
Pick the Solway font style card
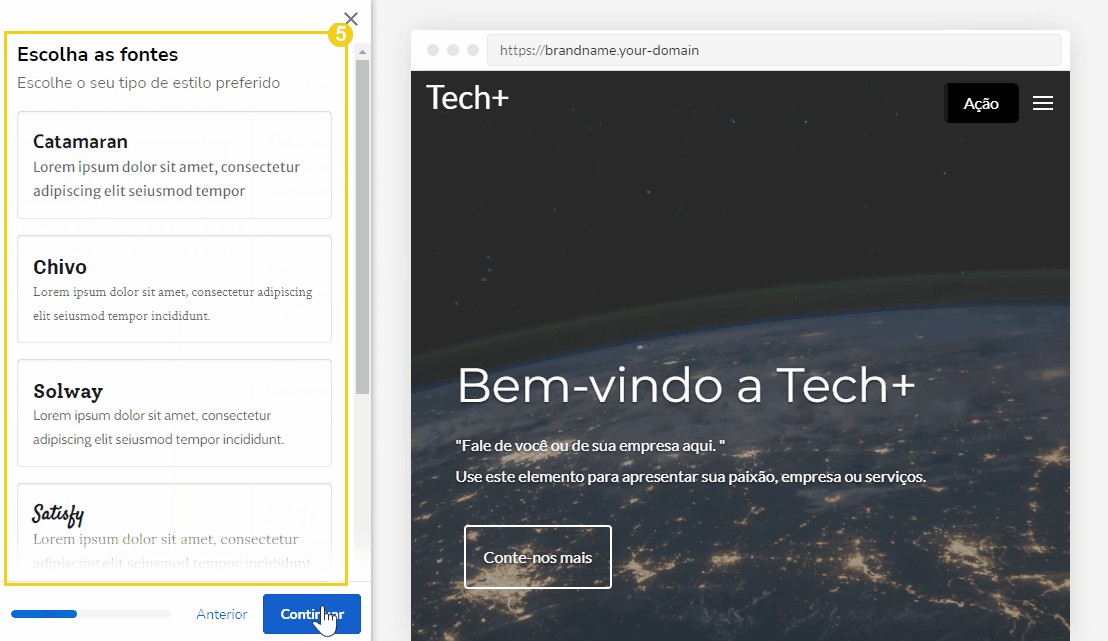pyautogui.click(x=175, y=413)
